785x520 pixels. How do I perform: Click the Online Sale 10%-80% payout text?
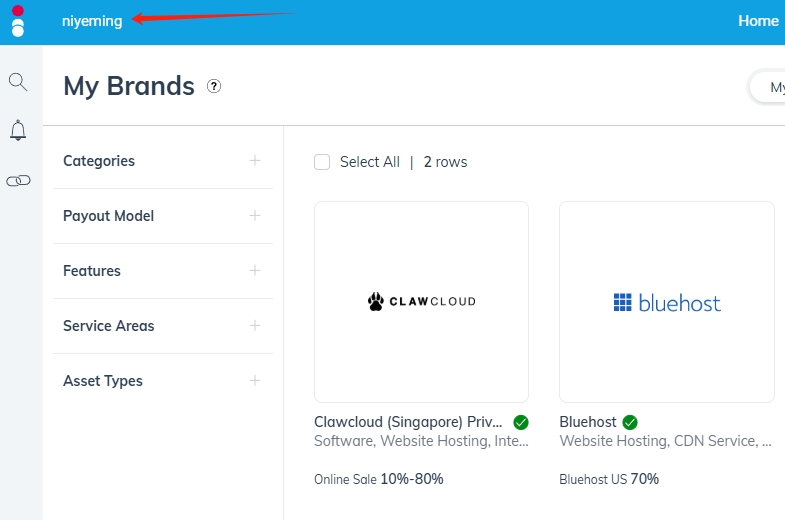pyautogui.click(x=378, y=479)
